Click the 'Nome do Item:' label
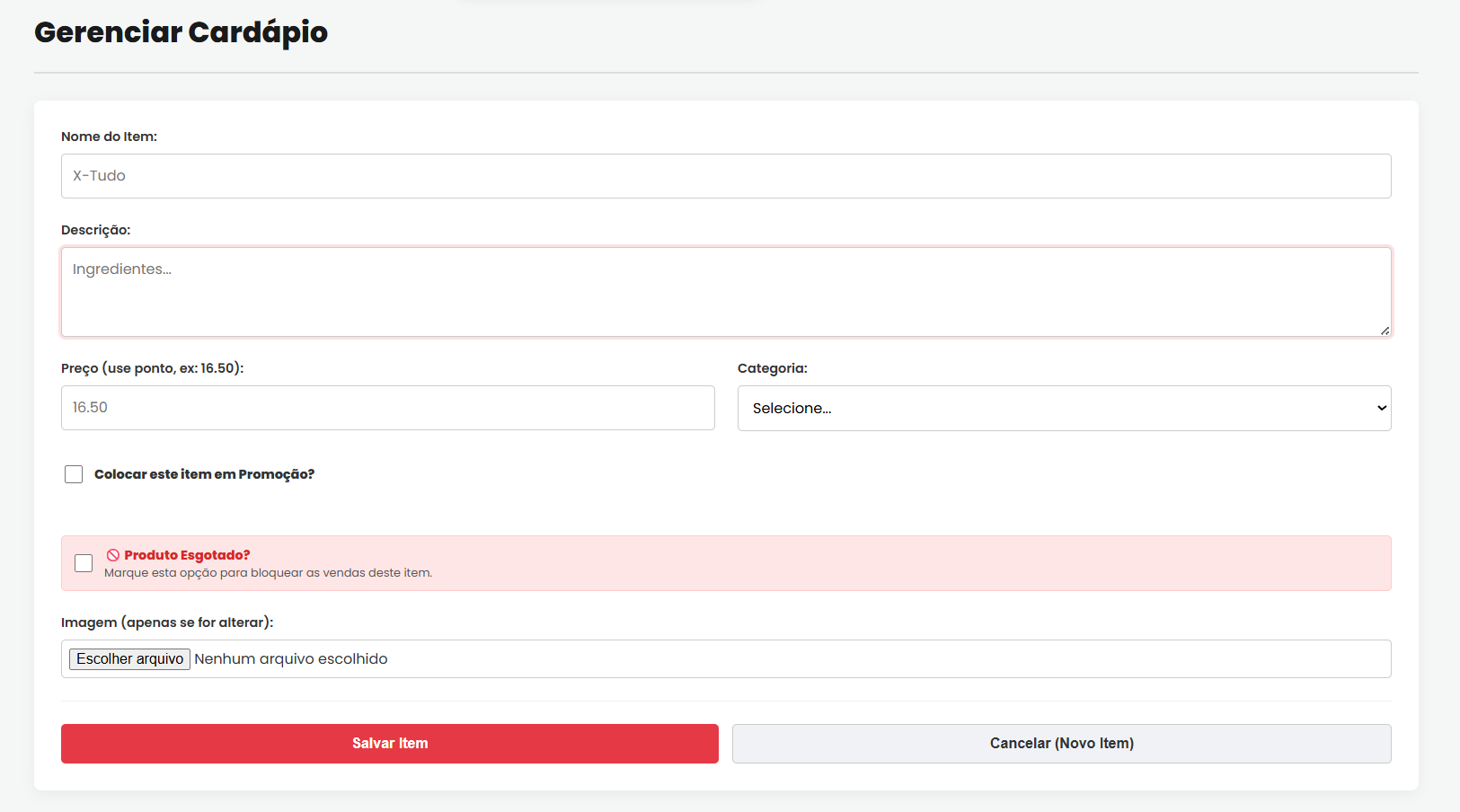The height and width of the screenshot is (812, 1460). point(109,137)
